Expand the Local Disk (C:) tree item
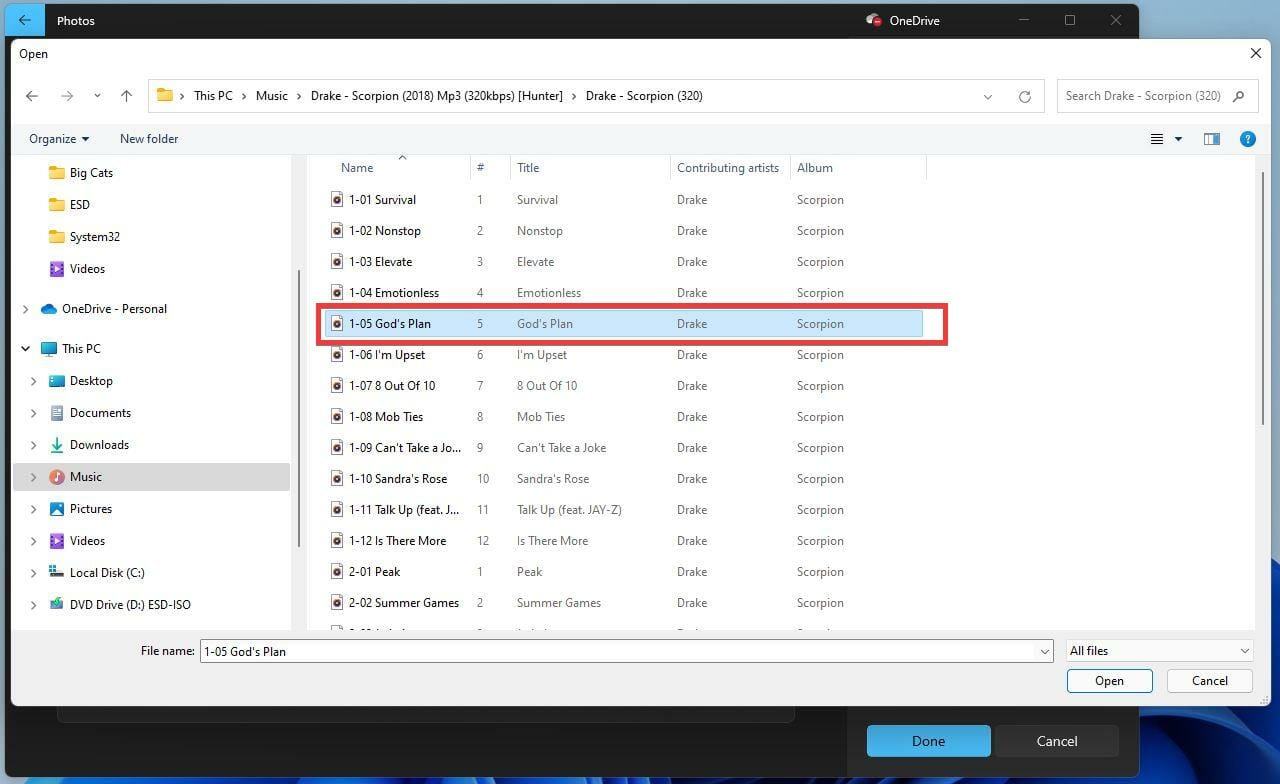 click(33, 572)
